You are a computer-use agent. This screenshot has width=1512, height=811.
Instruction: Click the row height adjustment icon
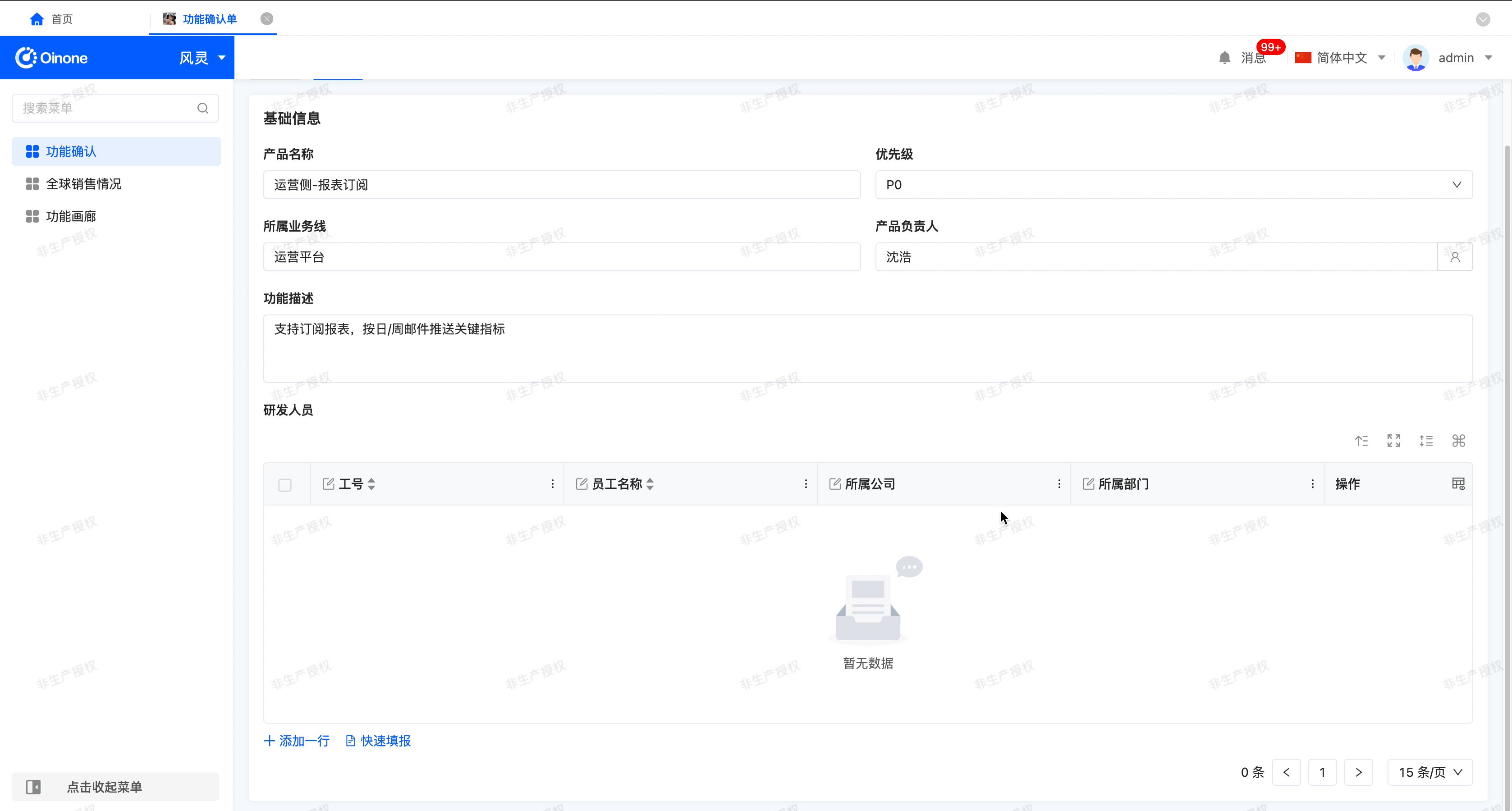(x=1426, y=441)
